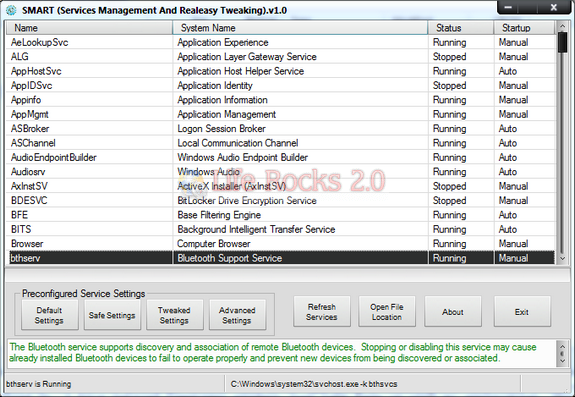Image resolution: width=575 pixels, height=397 pixels.
Task: Click service list scrollbar down arrow
Action: (562, 258)
